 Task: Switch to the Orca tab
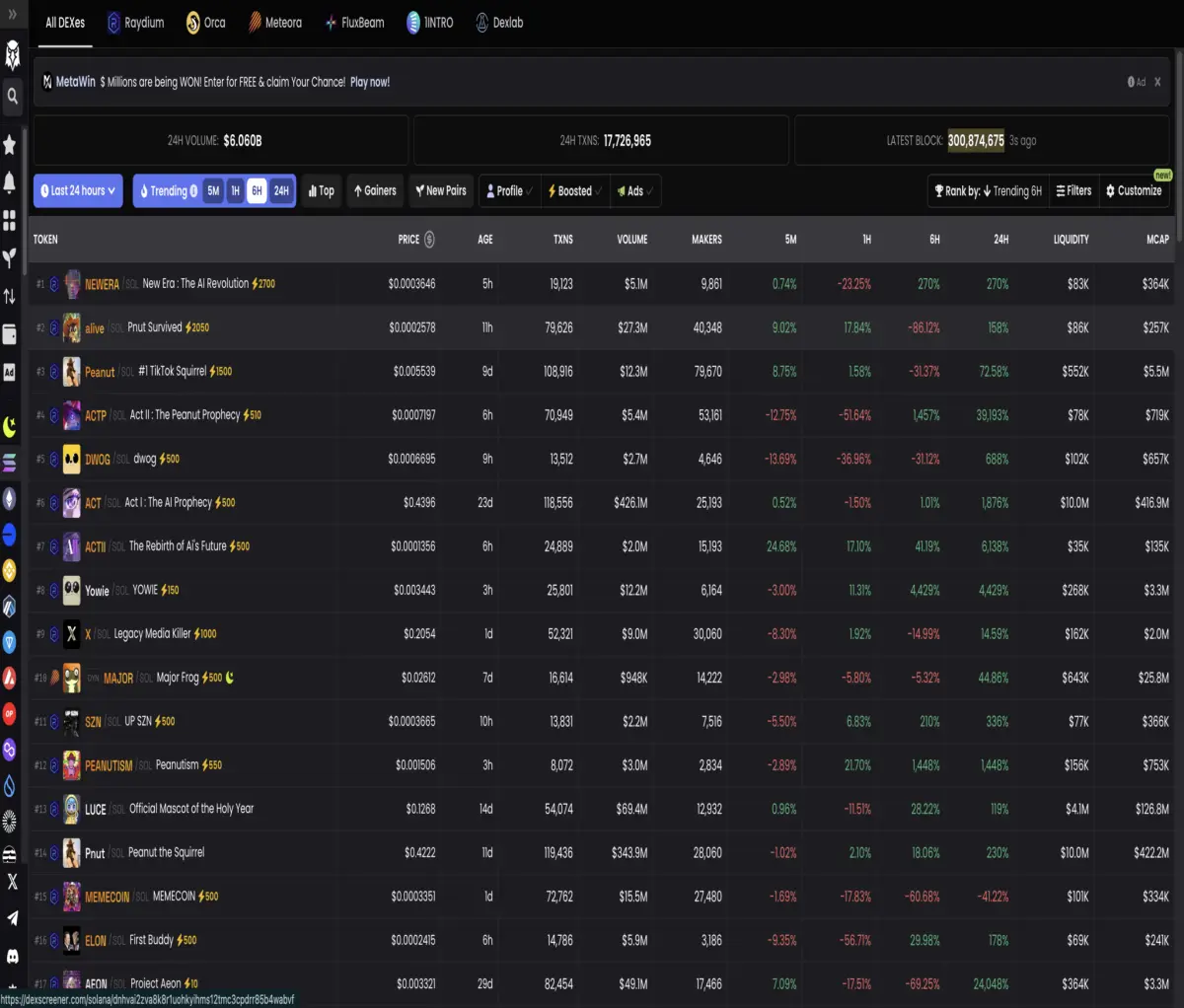(205, 23)
